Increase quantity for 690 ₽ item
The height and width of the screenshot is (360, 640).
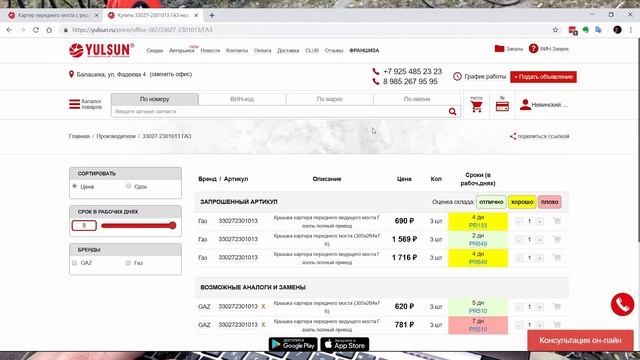(540, 221)
